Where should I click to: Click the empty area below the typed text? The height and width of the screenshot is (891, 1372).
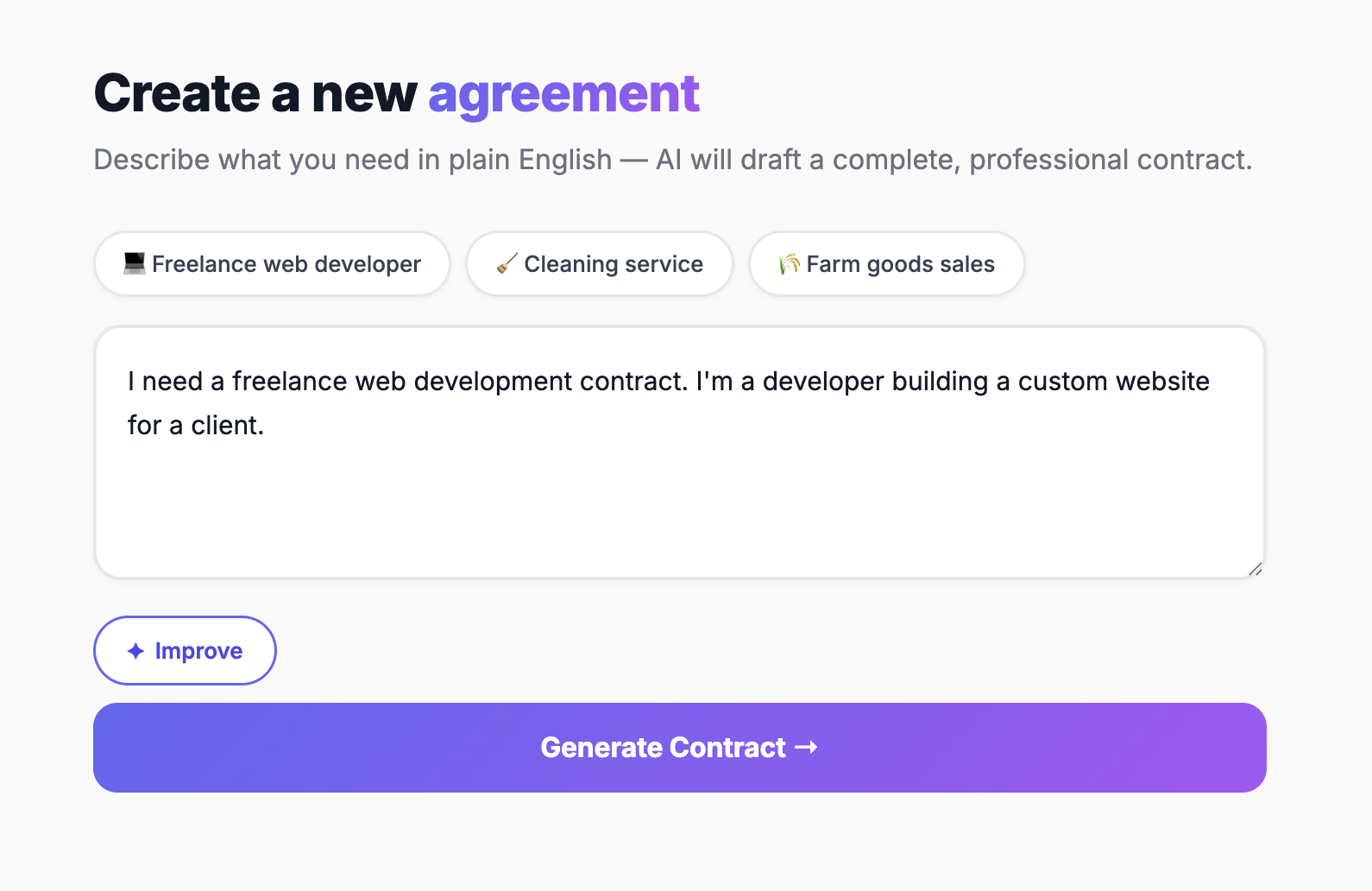click(679, 509)
